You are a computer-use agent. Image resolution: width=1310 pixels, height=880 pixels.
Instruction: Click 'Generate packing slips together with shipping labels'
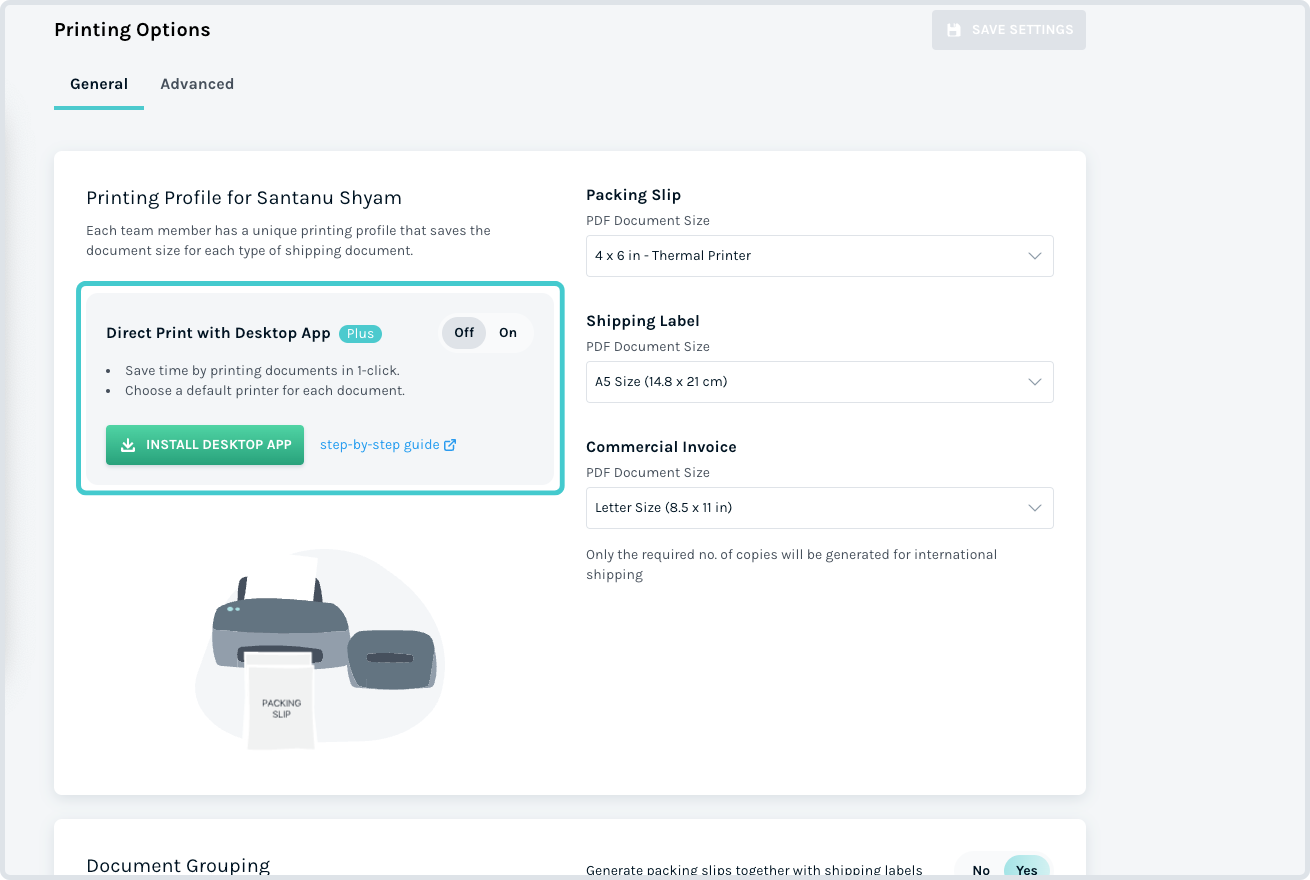pos(754,871)
